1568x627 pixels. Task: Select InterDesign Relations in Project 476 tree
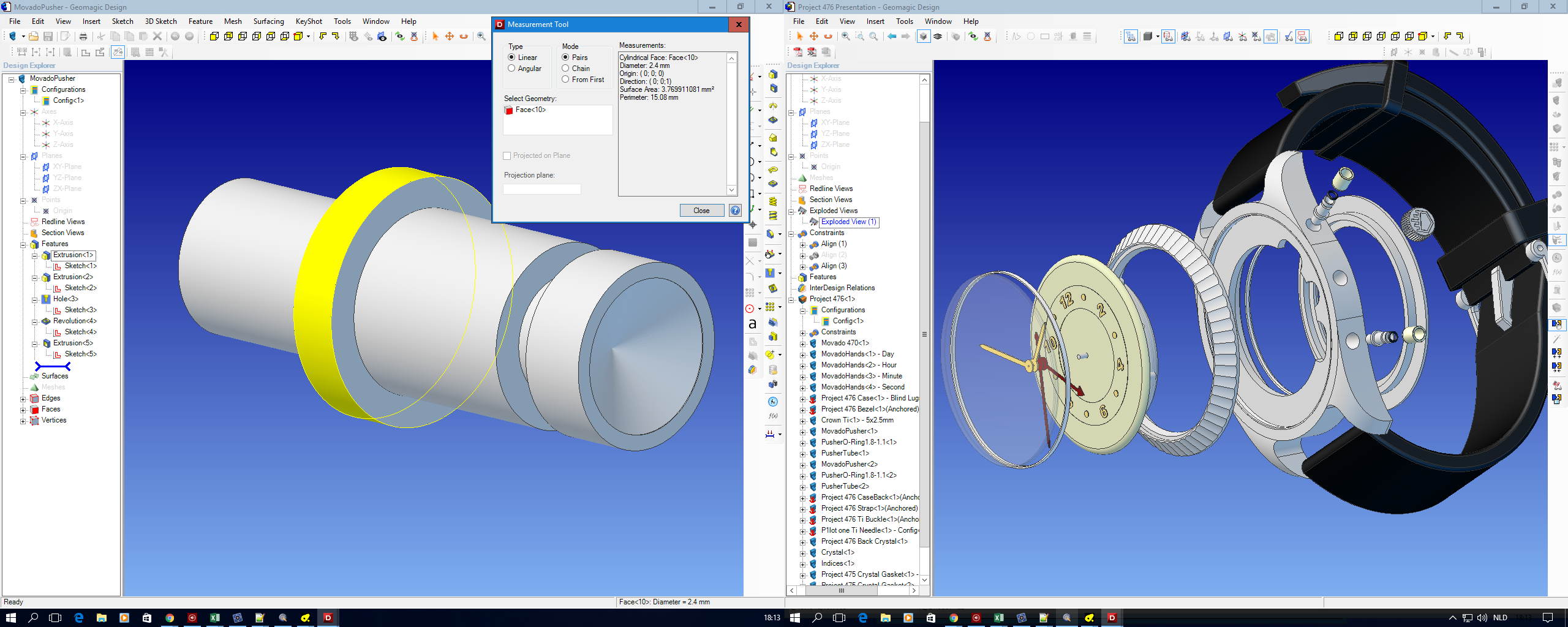[842, 288]
